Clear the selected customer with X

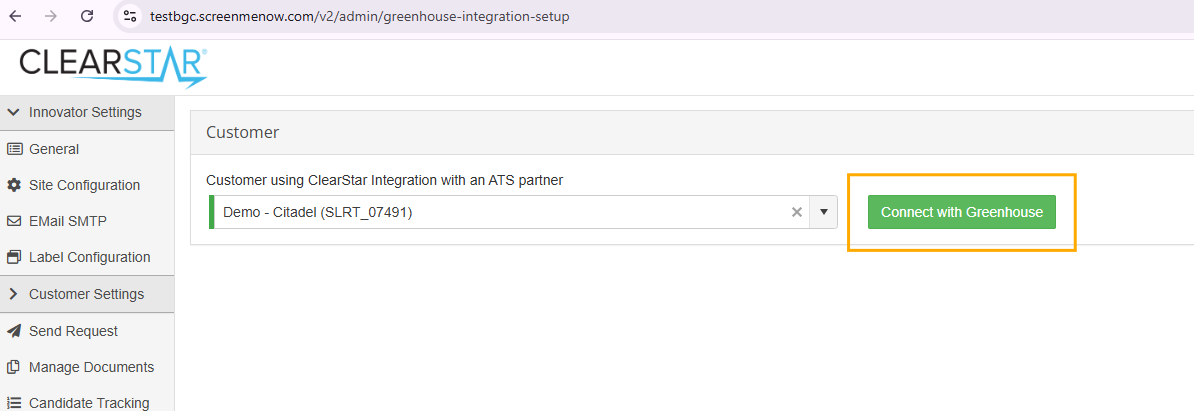[x=797, y=212]
